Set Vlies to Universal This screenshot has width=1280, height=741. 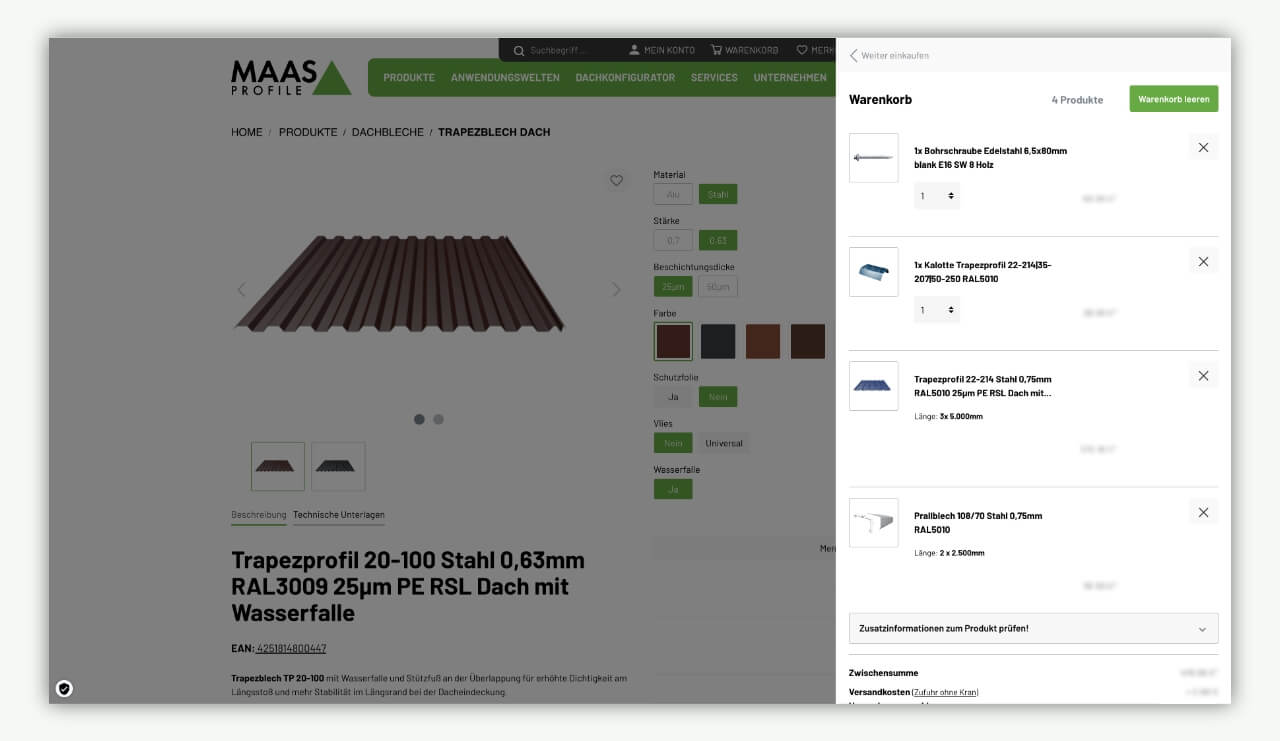[724, 443]
